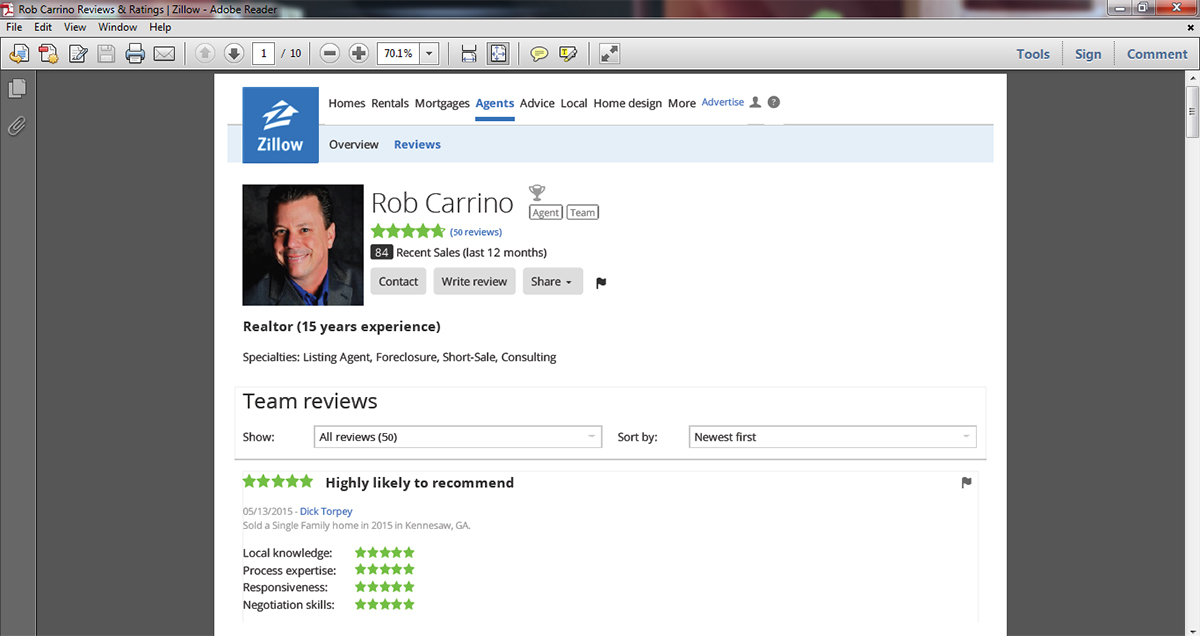Image resolution: width=1200 pixels, height=636 pixels.
Task: Click the page number input field
Action: 264,54
